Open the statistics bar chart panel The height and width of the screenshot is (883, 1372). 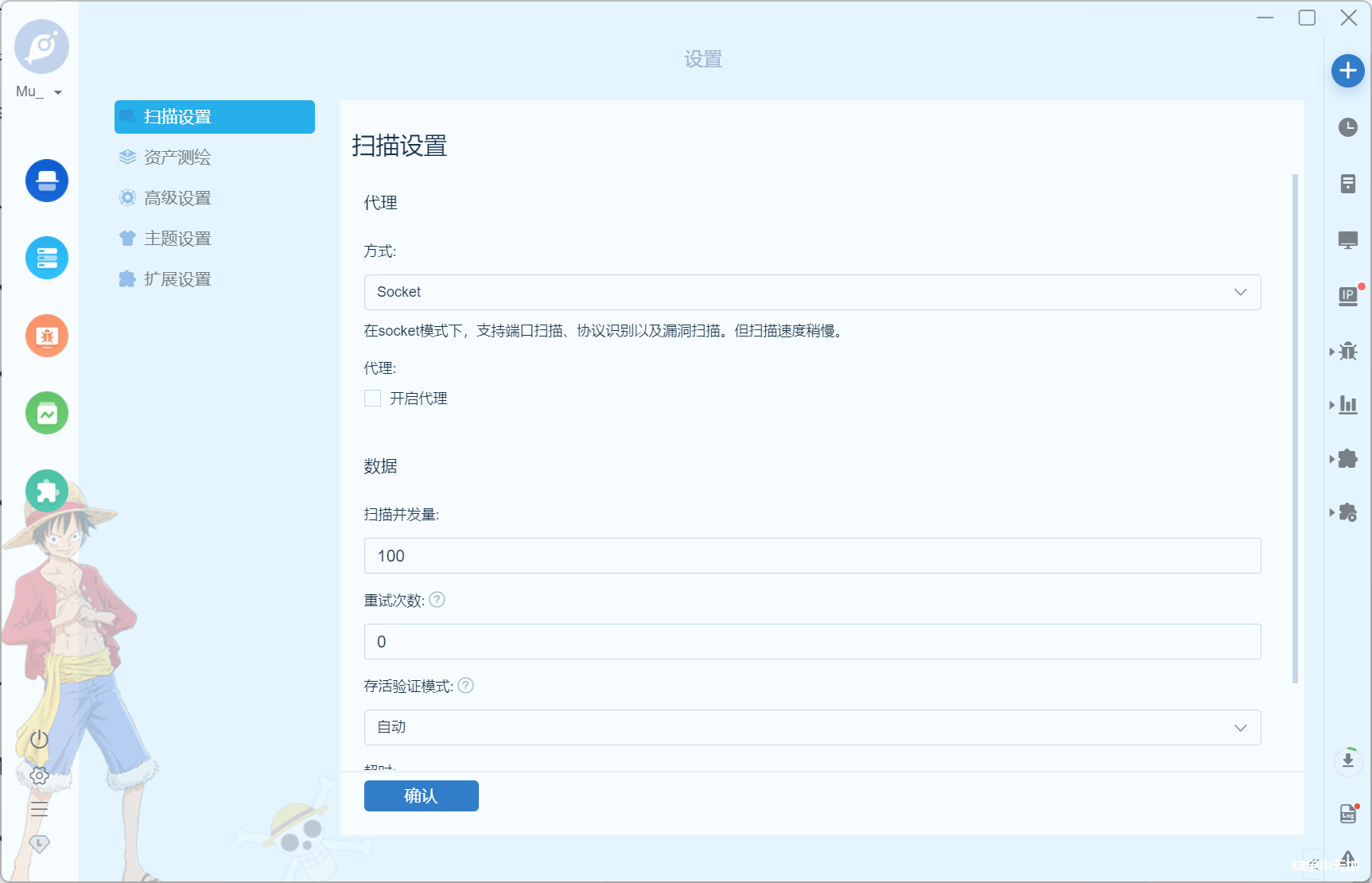click(x=1347, y=405)
